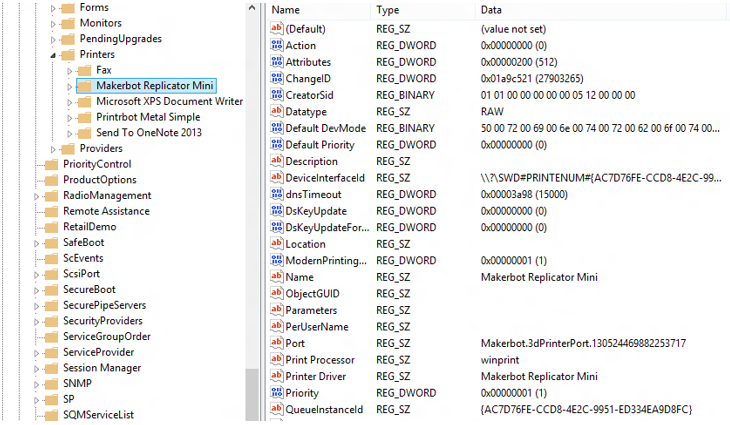Click the Default DevMode binary icon
This screenshot has height=425, width=730.
[277, 128]
